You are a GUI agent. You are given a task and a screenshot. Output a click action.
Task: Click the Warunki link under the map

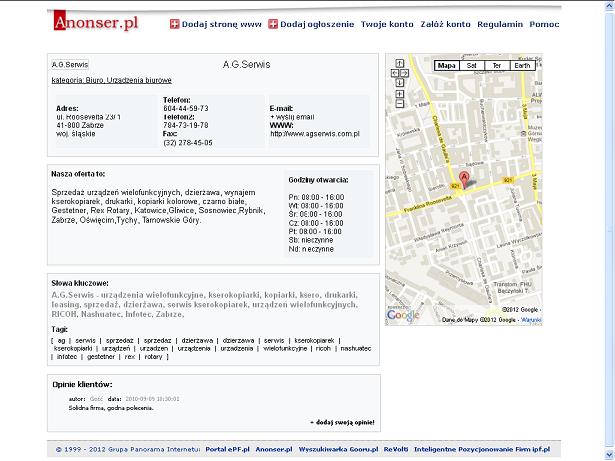531,320
